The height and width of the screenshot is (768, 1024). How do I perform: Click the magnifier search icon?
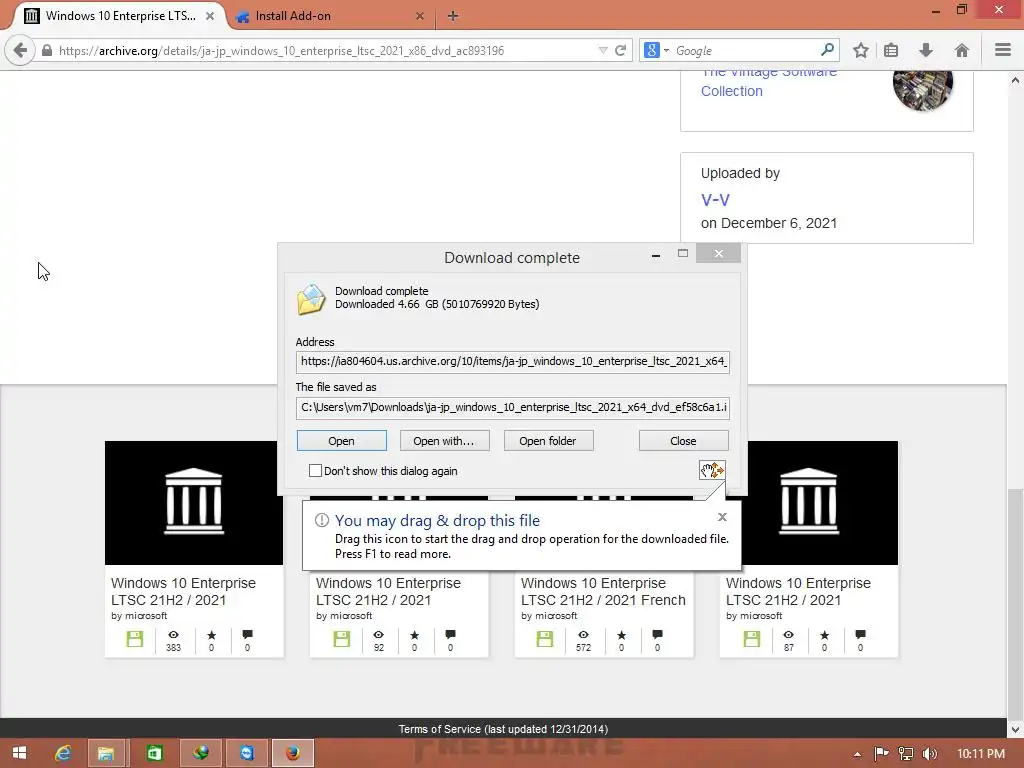[827, 50]
